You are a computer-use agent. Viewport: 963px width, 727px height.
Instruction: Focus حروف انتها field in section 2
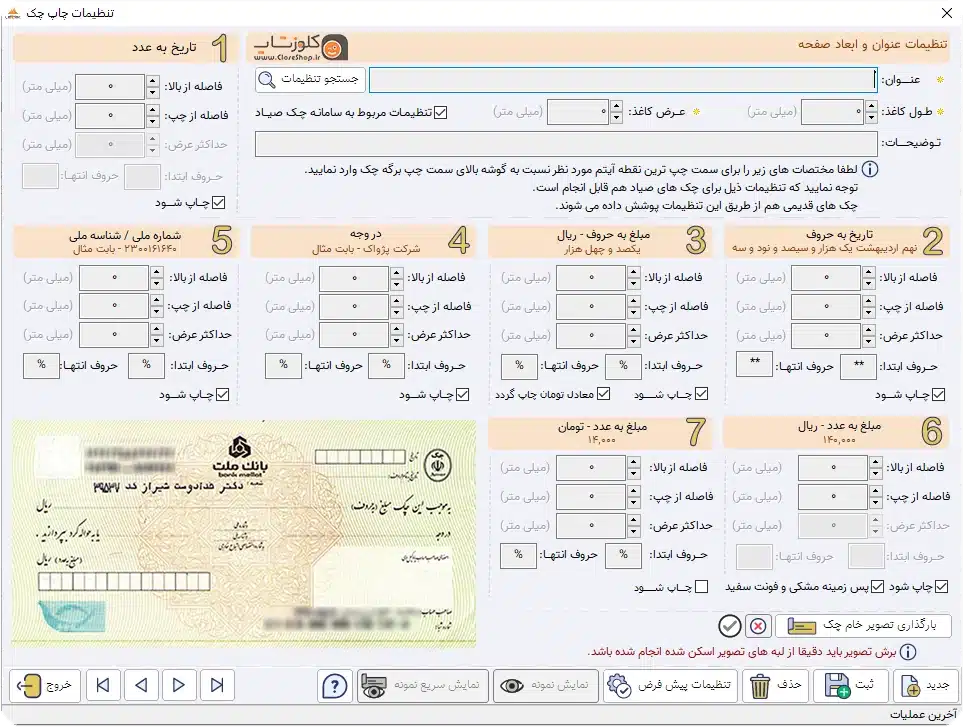click(x=754, y=365)
